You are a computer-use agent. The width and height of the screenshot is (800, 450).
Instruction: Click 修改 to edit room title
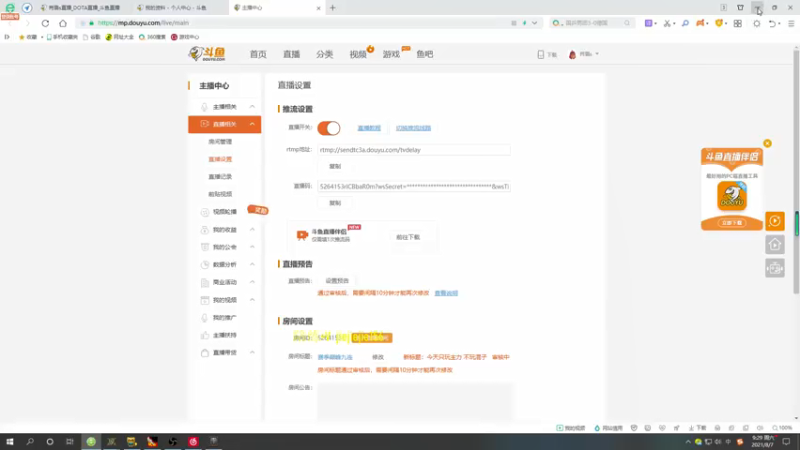pyautogui.click(x=378, y=357)
